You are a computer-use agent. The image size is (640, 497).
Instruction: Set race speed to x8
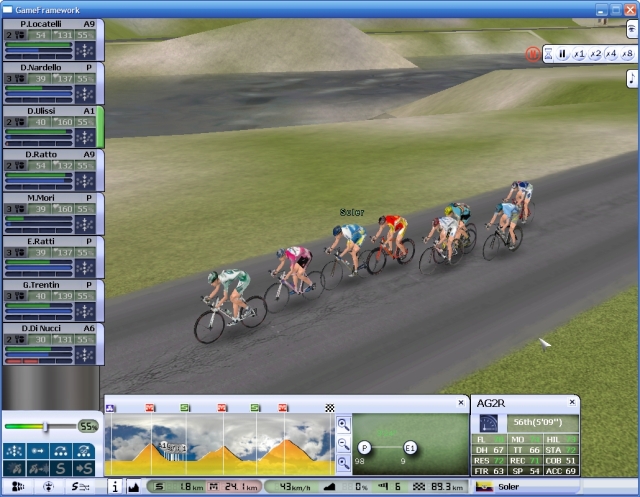627,54
